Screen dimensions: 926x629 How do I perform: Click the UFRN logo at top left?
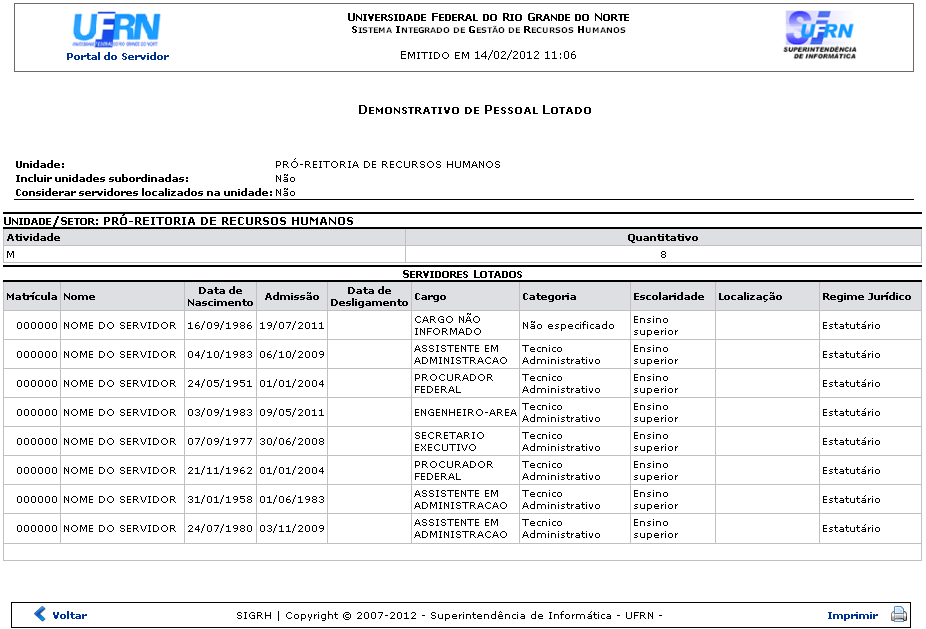(117, 30)
